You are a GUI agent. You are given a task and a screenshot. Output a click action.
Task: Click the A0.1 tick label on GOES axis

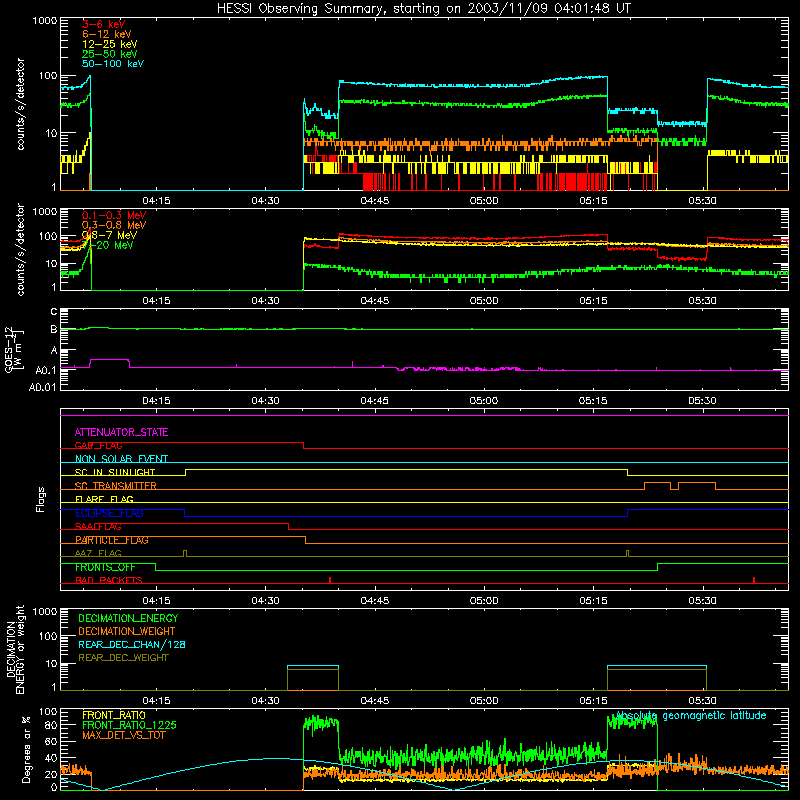pos(46,370)
